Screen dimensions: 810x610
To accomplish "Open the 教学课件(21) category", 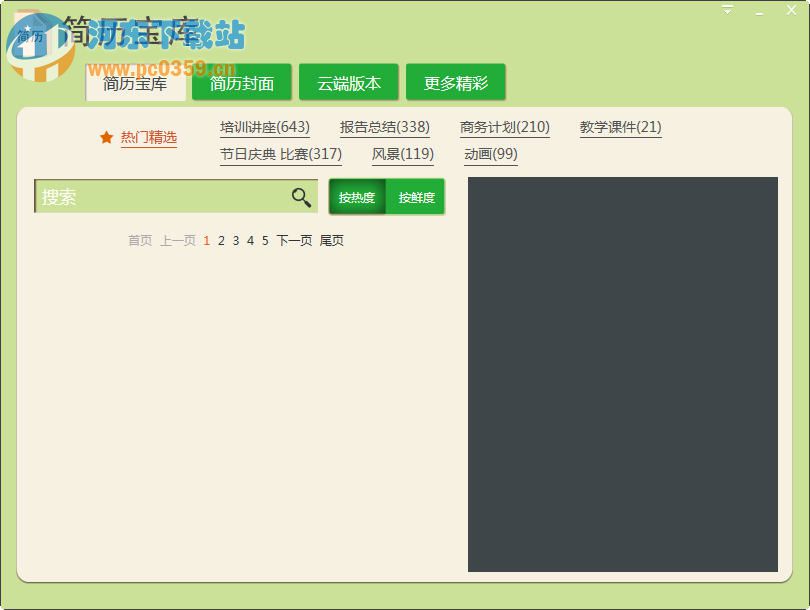I will [620, 127].
